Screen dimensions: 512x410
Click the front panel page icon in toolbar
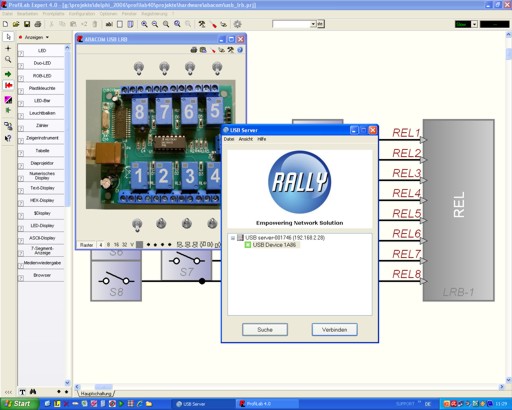point(120,24)
